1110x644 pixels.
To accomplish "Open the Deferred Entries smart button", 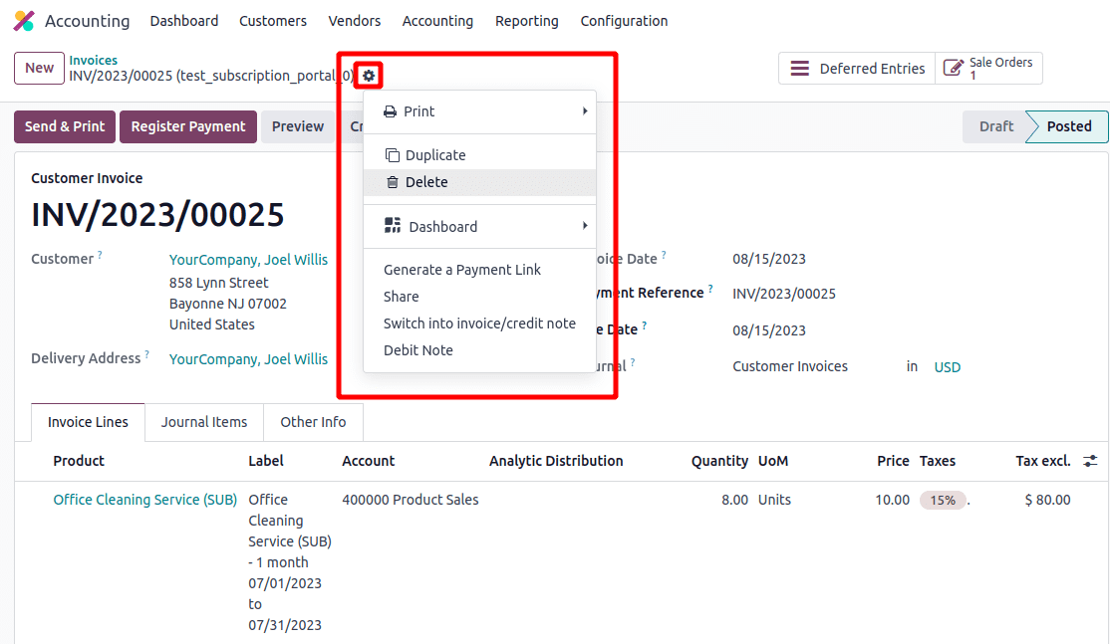I will click(857, 69).
